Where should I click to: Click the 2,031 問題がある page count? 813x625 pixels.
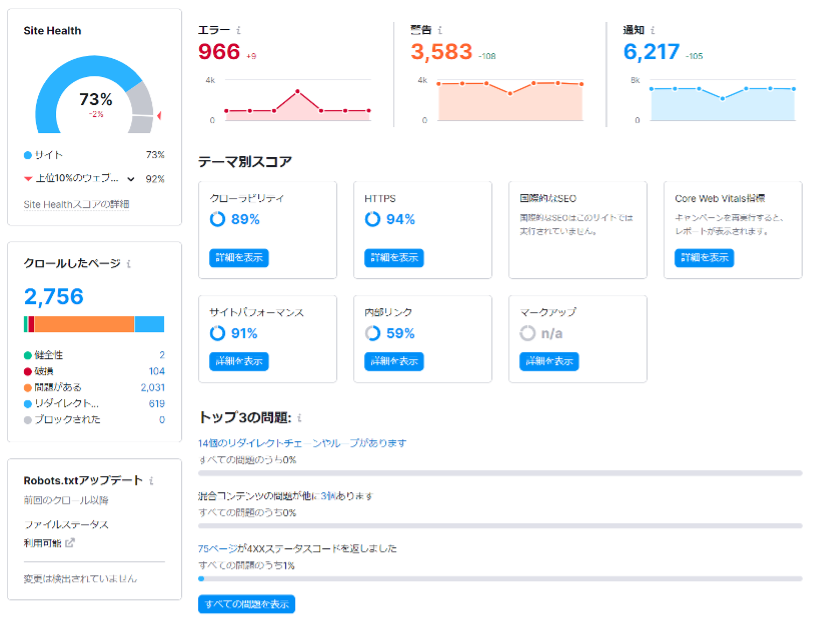coord(152,387)
